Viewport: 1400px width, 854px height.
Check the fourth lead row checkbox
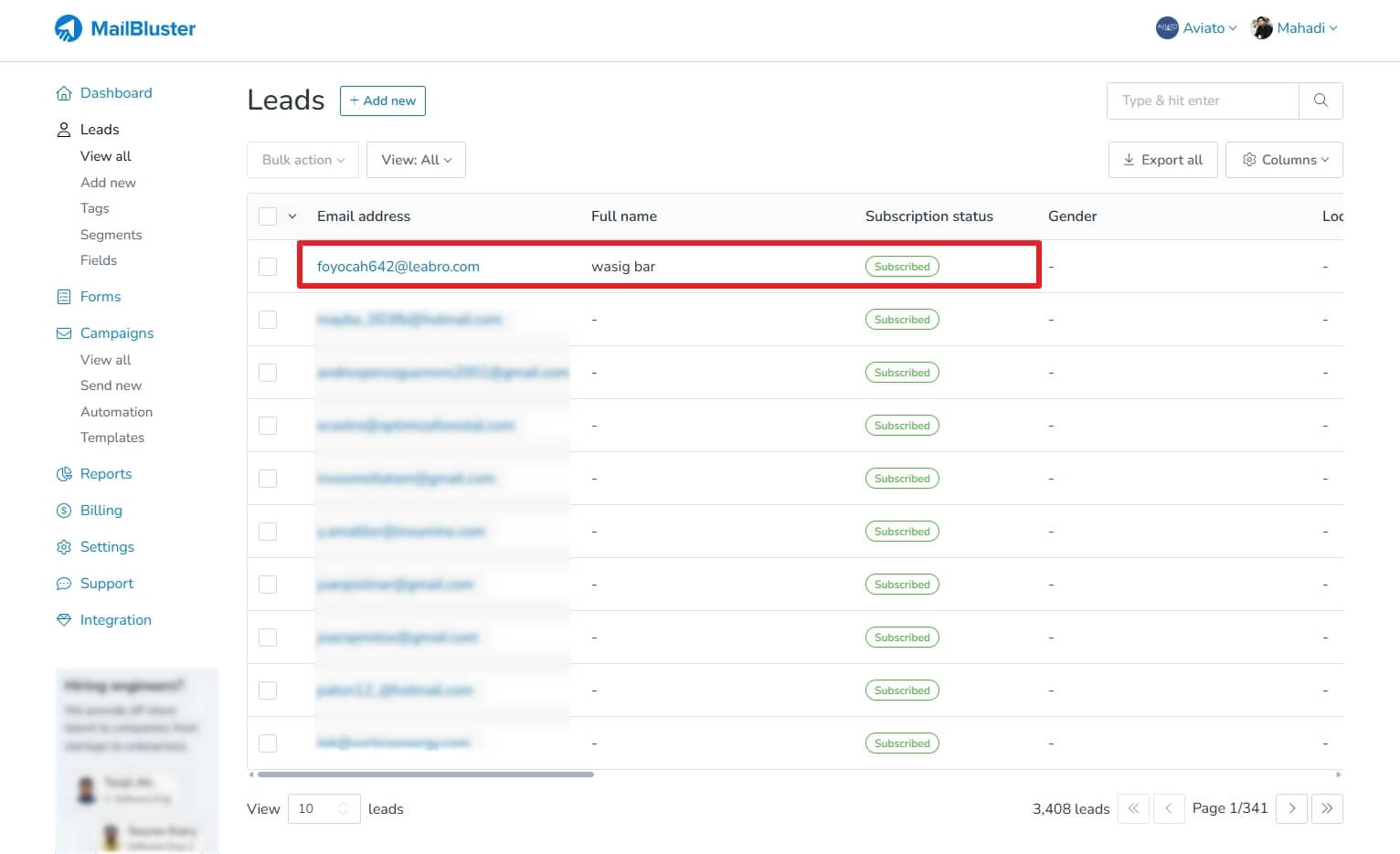[268, 426]
